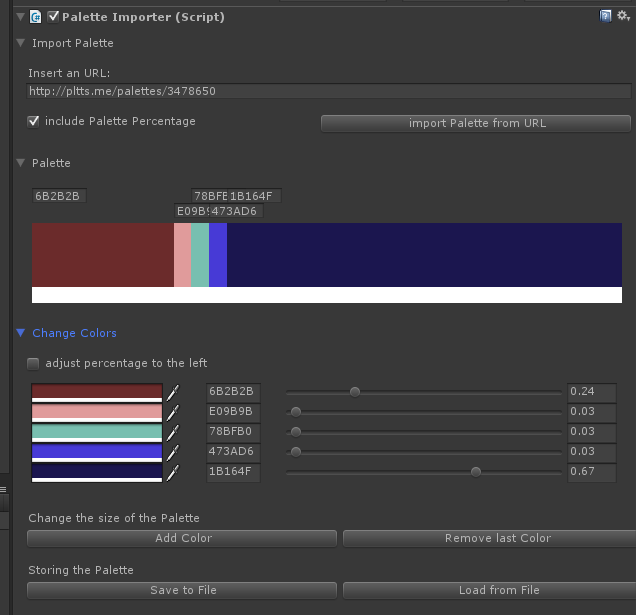Viewport: 636px width, 615px height.
Task: Click Load from File button
Action: pyautogui.click(x=489, y=590)
